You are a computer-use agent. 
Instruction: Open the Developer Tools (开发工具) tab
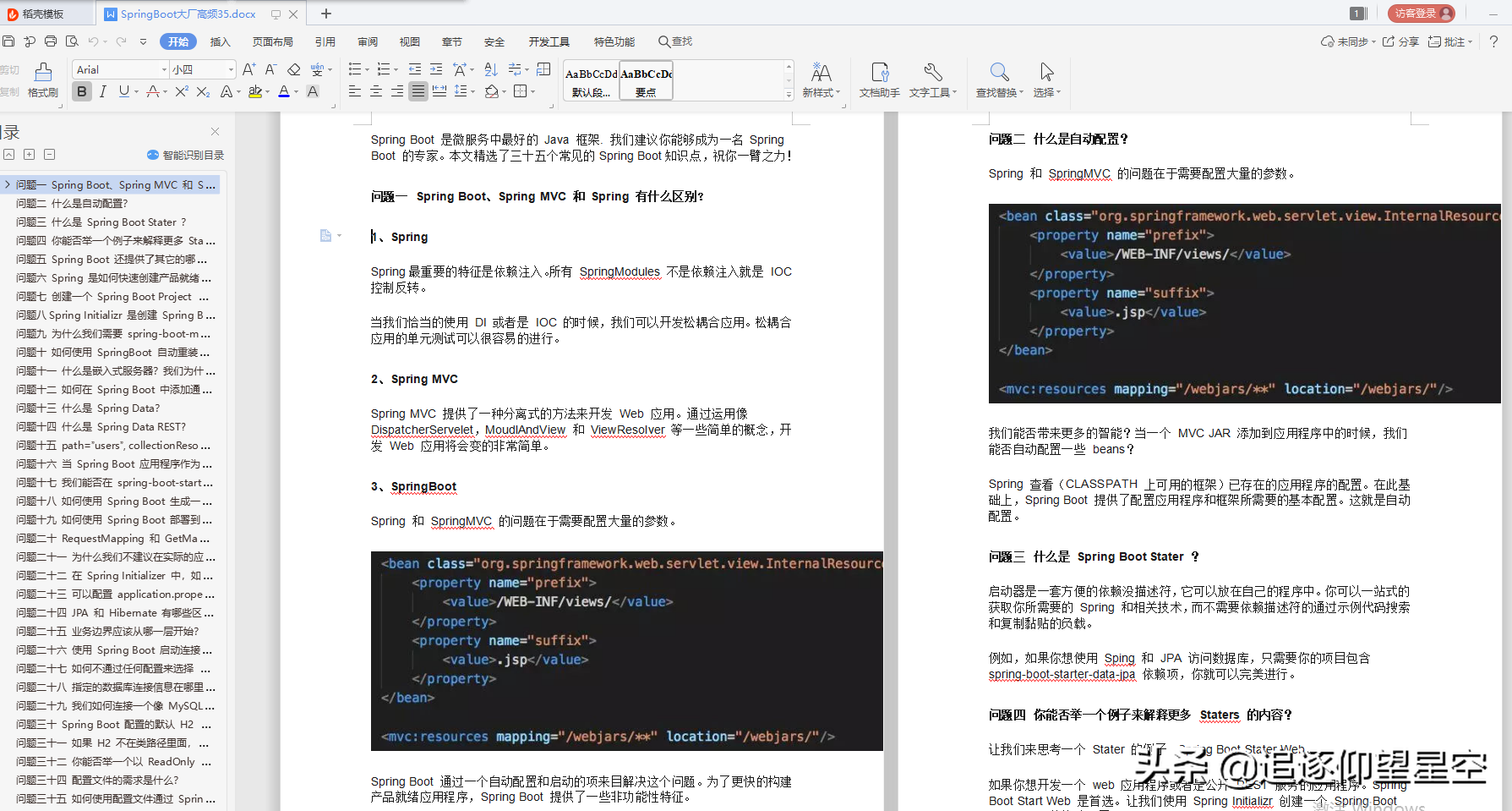(549, 41)
